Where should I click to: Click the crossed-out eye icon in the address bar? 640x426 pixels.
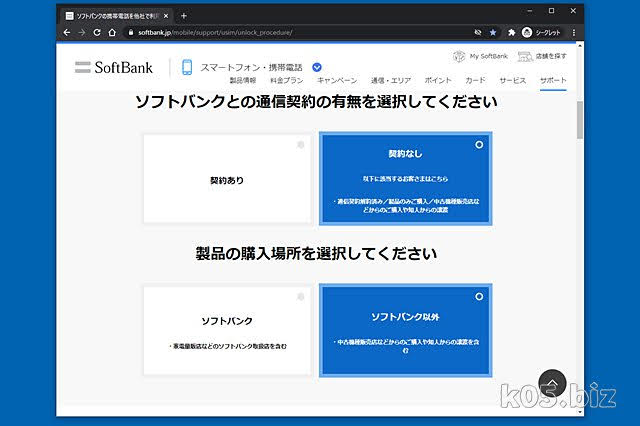pyautogui.click(x=478, y=32)
